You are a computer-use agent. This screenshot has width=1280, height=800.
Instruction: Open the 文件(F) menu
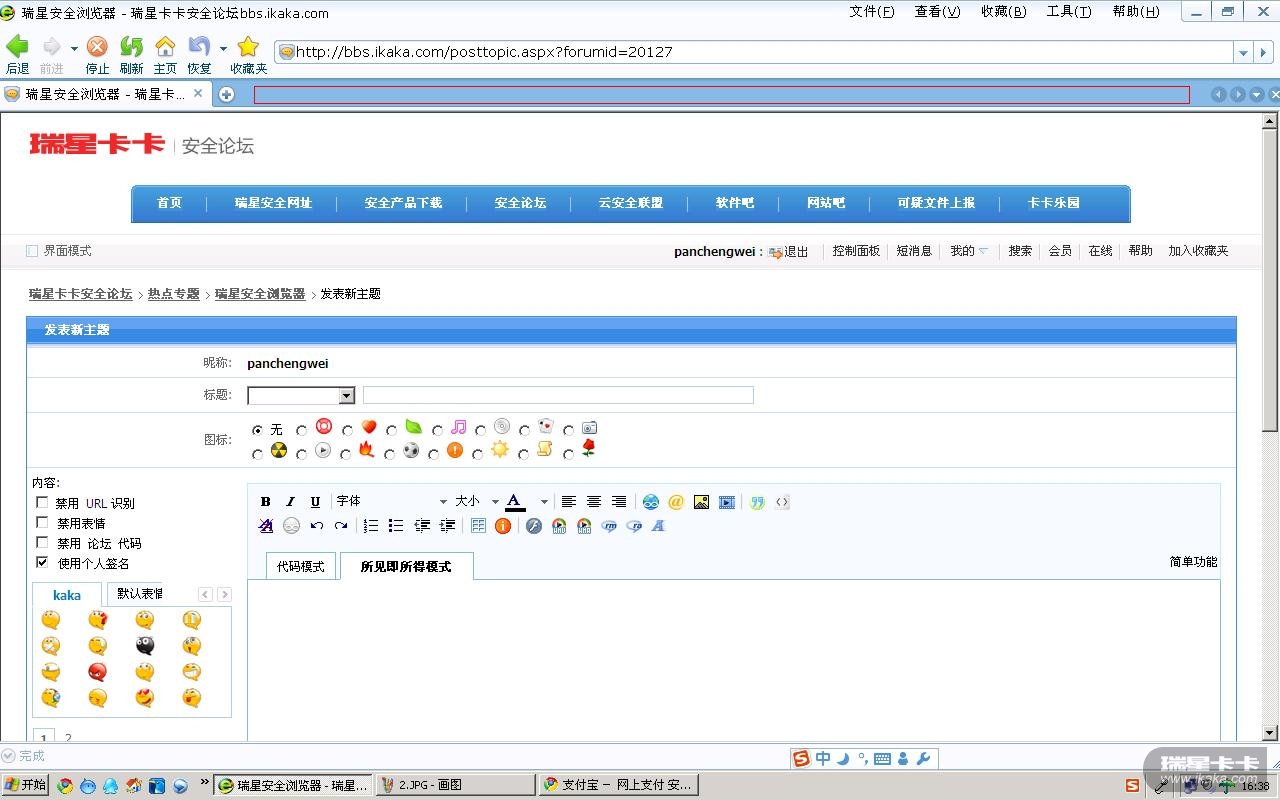pos(872,12)
